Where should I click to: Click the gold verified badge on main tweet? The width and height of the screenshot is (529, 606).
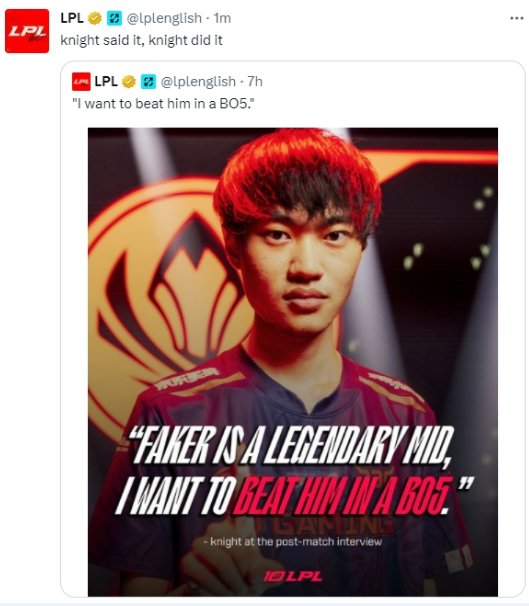point(95,18)
